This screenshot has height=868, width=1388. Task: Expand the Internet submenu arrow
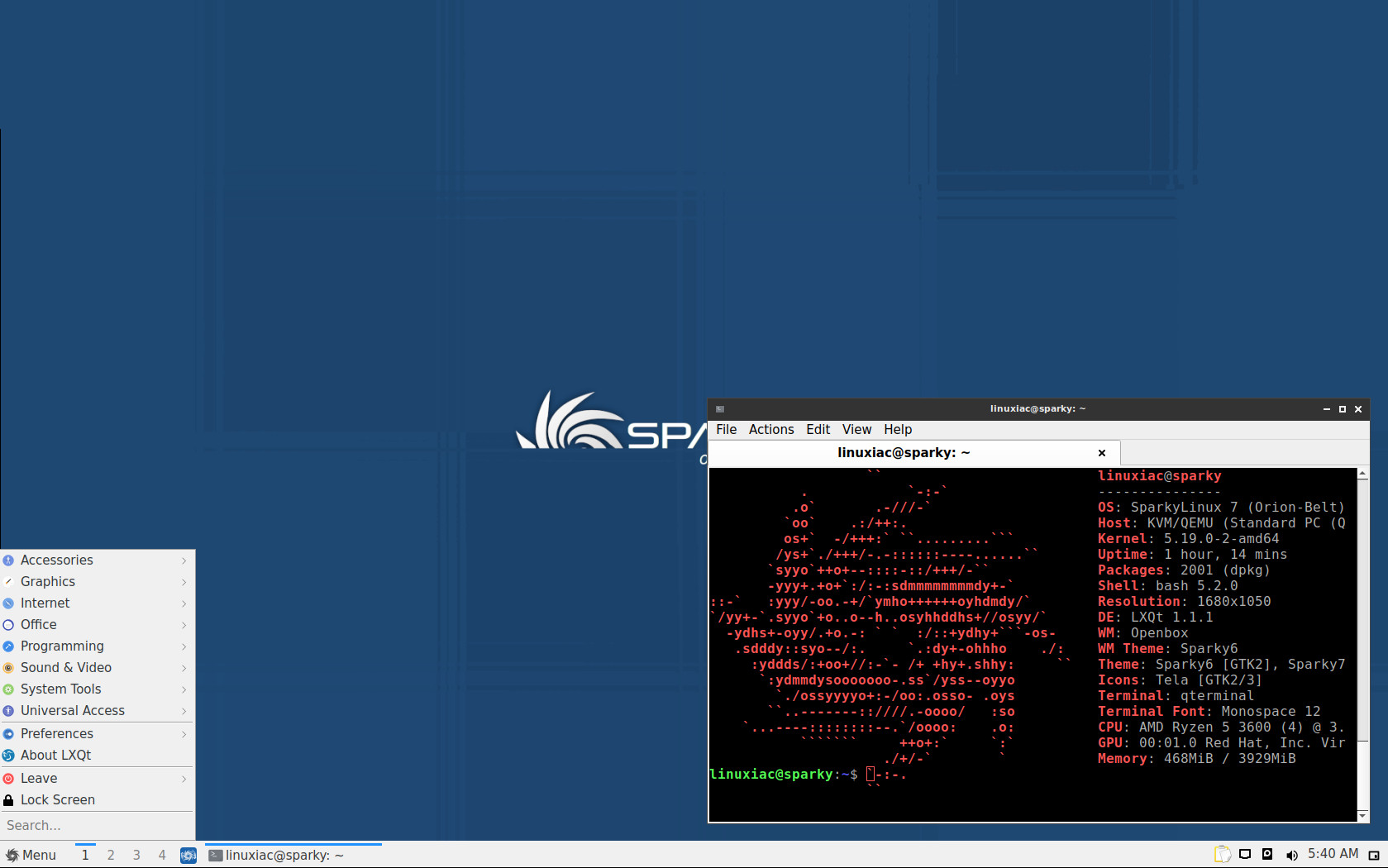(184, 603)
